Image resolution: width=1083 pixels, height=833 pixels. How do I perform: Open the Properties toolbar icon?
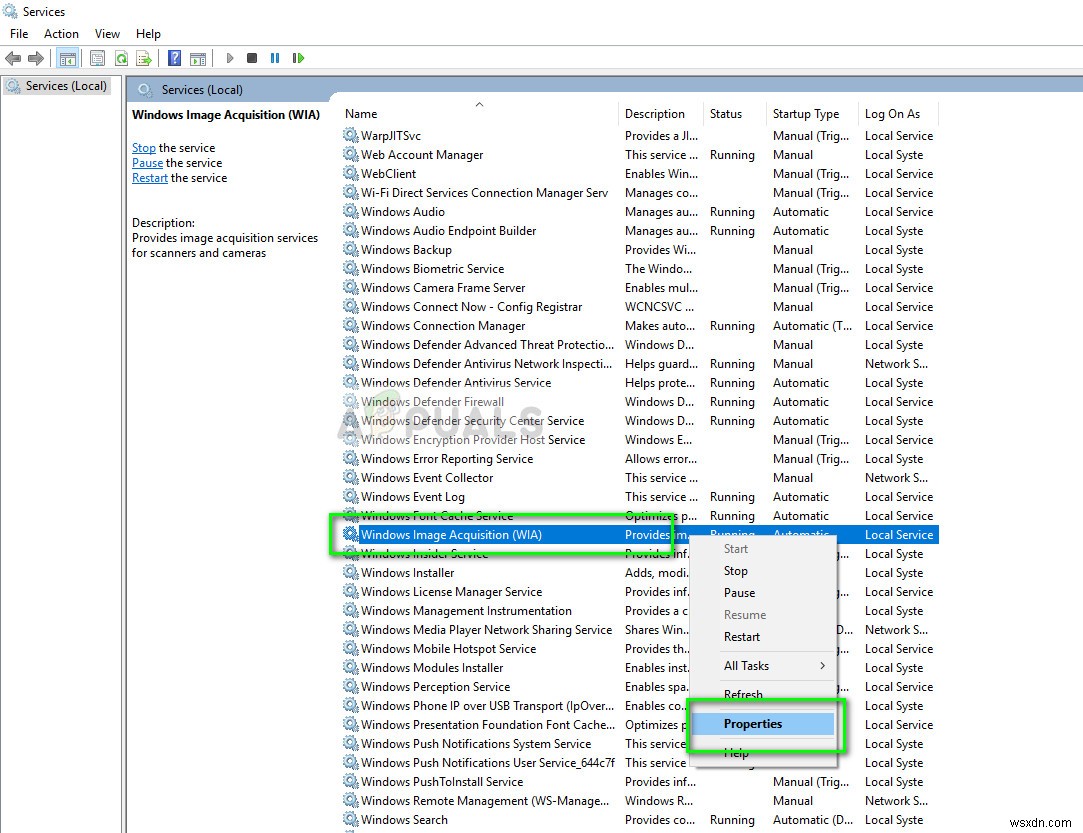coord(97,57)
